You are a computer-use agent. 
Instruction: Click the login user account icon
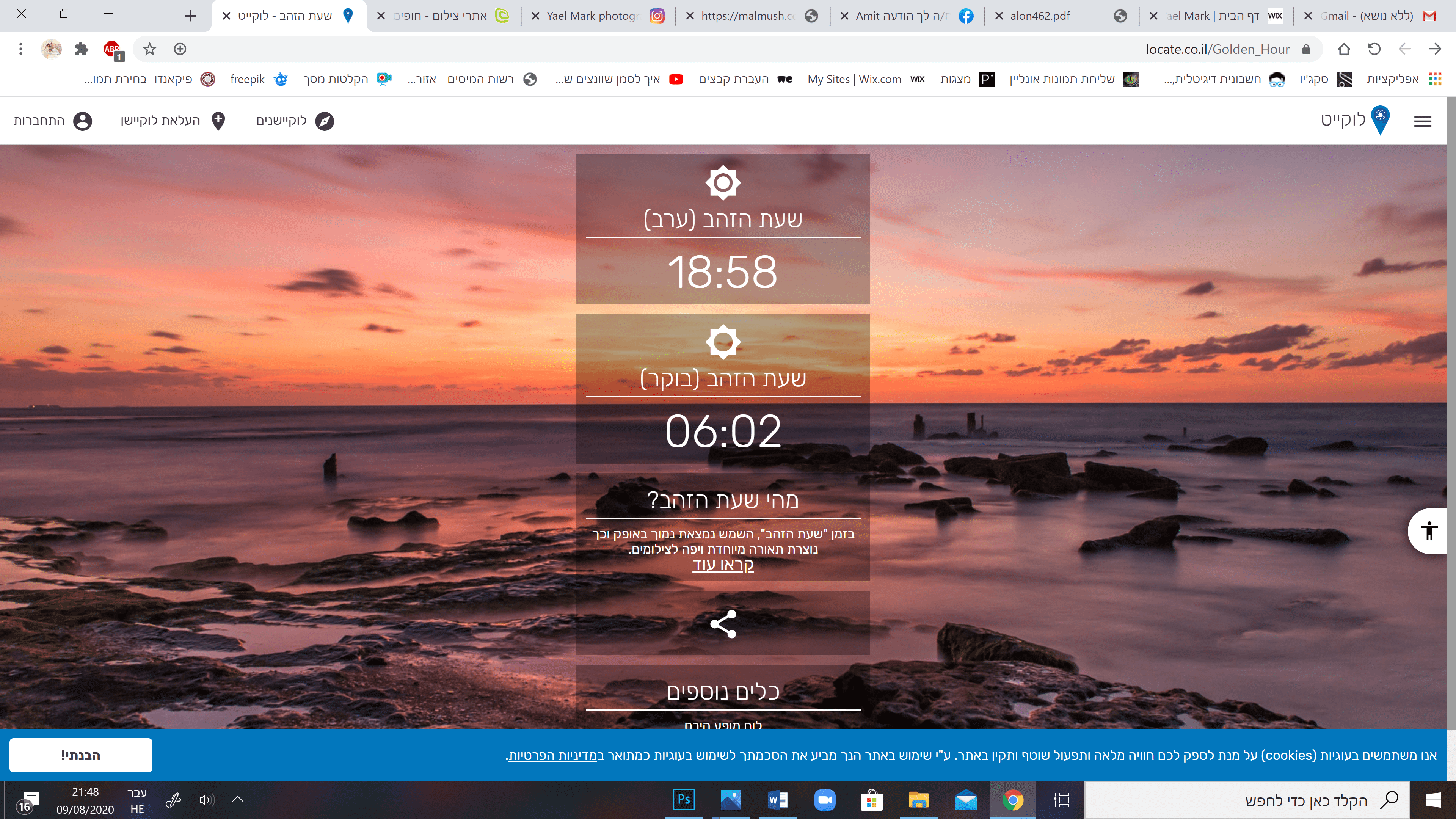coord(83,121)
